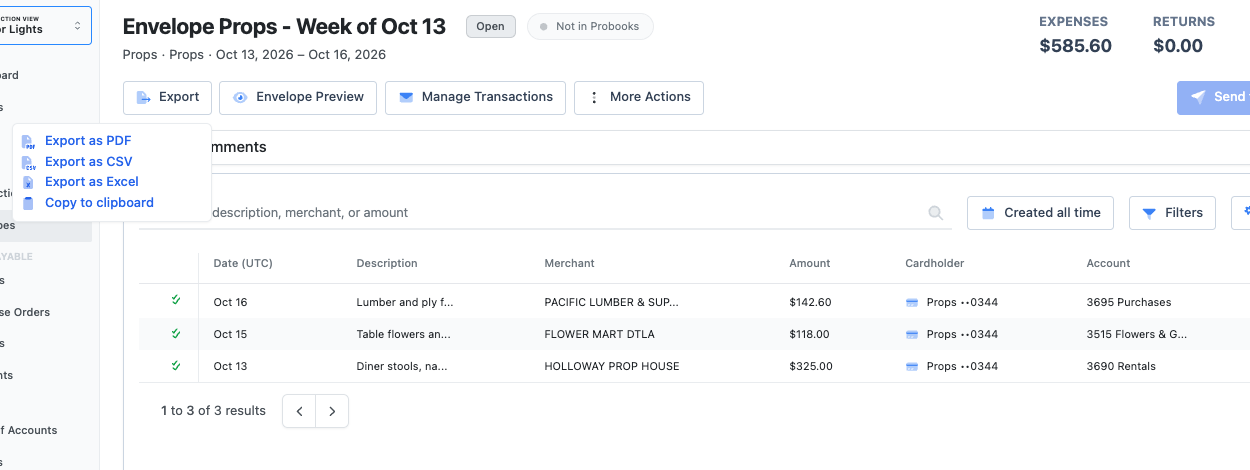Click the 3515 Flowers & G... account cell
Screen dimensions: 1250x470
(x=1137, y=334)
